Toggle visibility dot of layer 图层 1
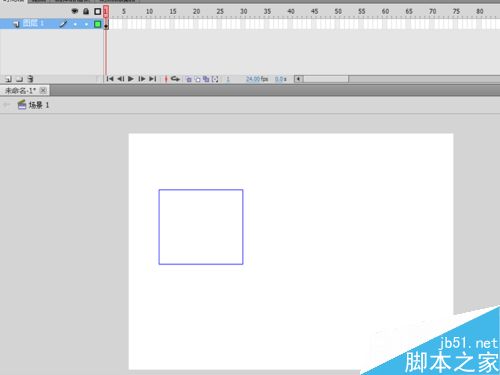Viewport: 500px width, 375px height. tap(75, 24)
